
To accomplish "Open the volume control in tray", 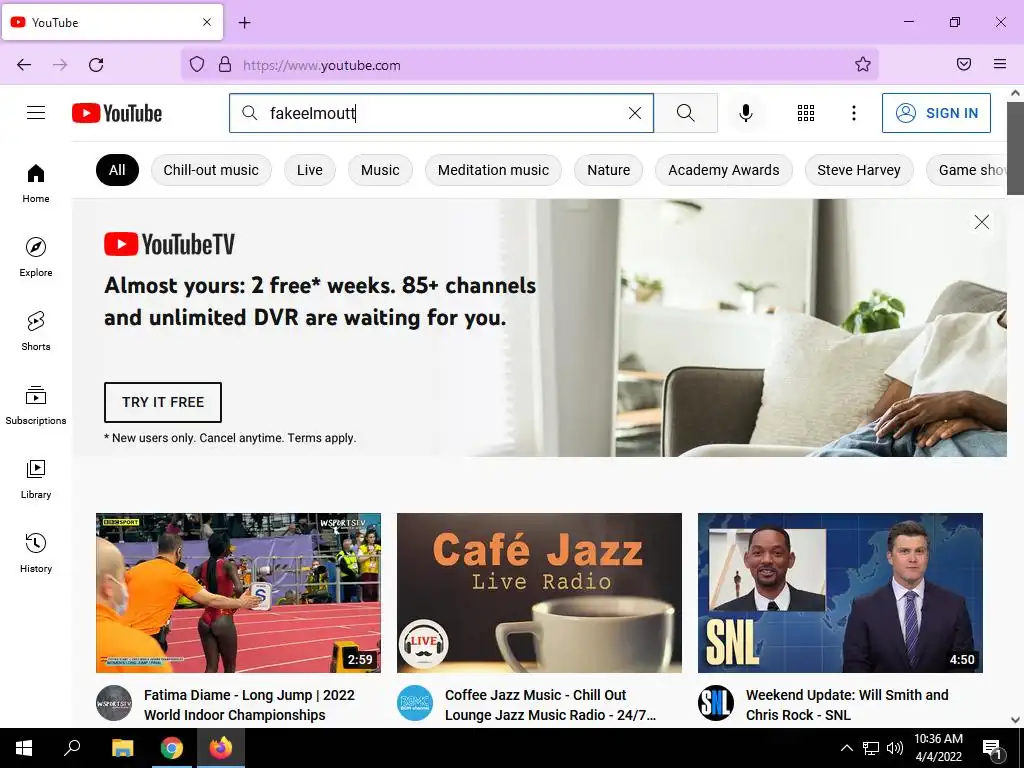I will (895, 748).
